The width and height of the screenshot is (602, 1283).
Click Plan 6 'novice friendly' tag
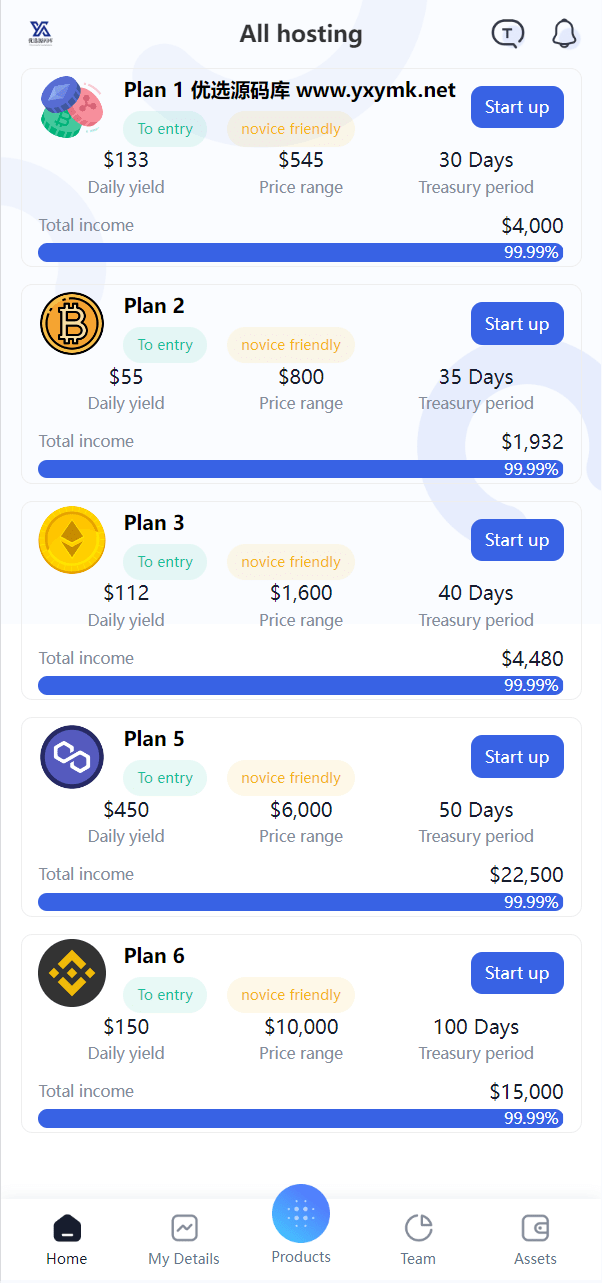pyautogui.click(x=291, y=995)
